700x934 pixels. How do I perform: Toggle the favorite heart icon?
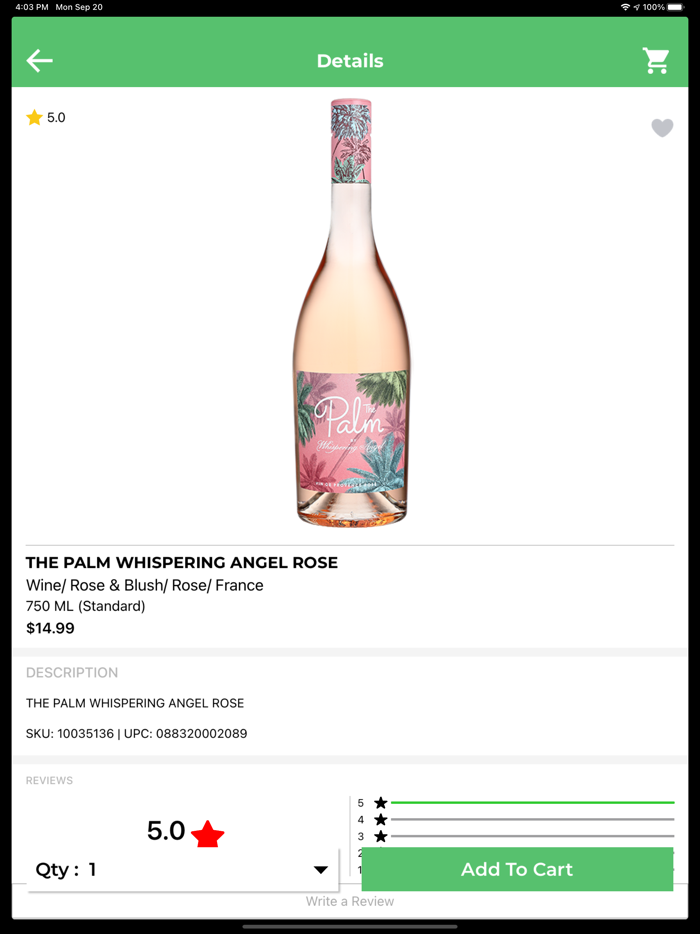[662, 128]
